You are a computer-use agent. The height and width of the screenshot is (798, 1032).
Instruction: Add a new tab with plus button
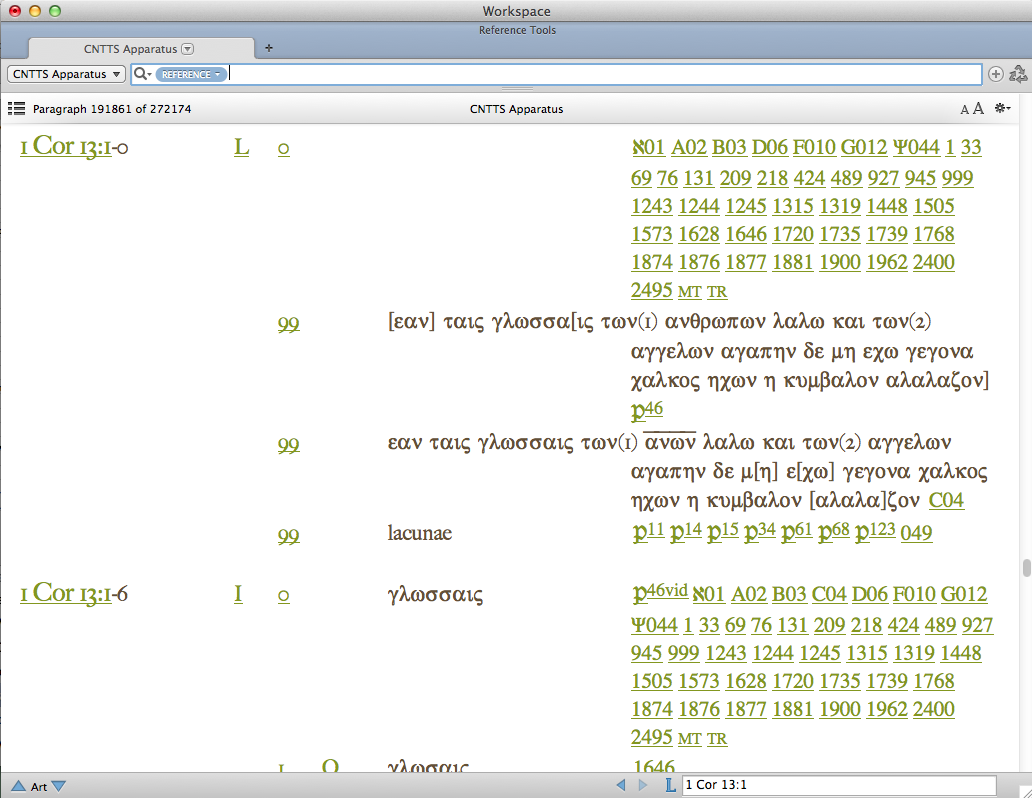tap(268, 48)
